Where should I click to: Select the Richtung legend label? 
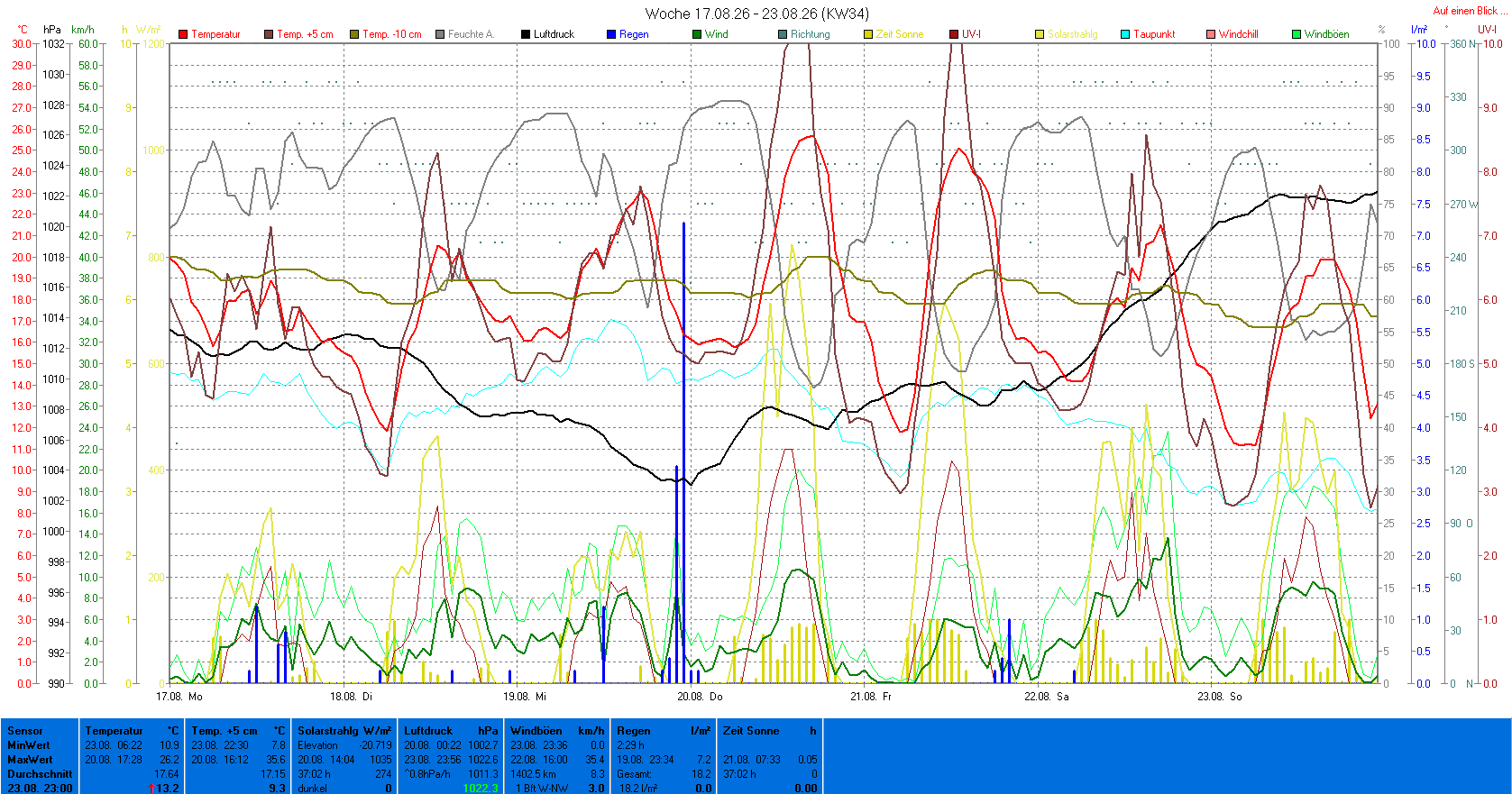[811, 34]
